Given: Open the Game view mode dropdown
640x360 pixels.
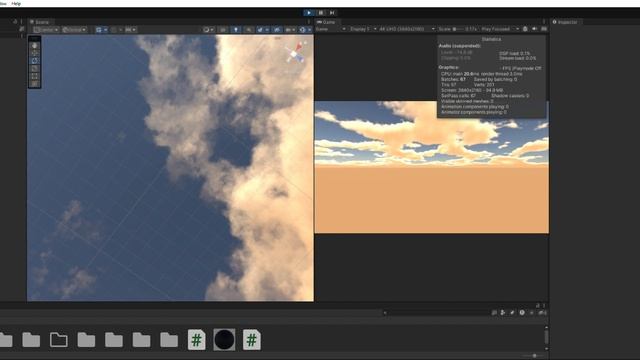Looking at the screenshot, I should pyautogui.click(x=331, y=29).
